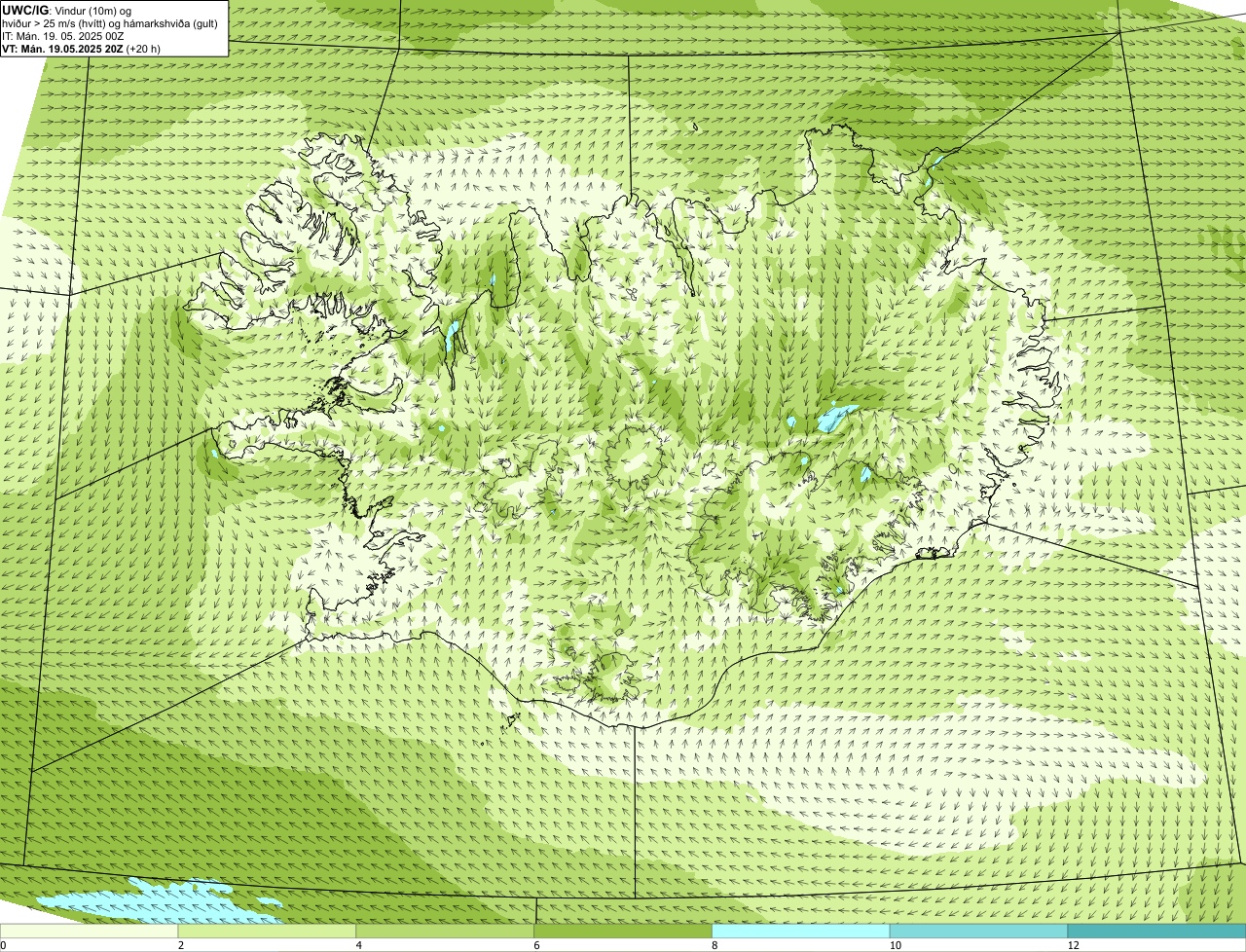This screenshot has width=1246, height=952.
Task: Select the green 4–6 color bar segment
Action: (446, 931)
